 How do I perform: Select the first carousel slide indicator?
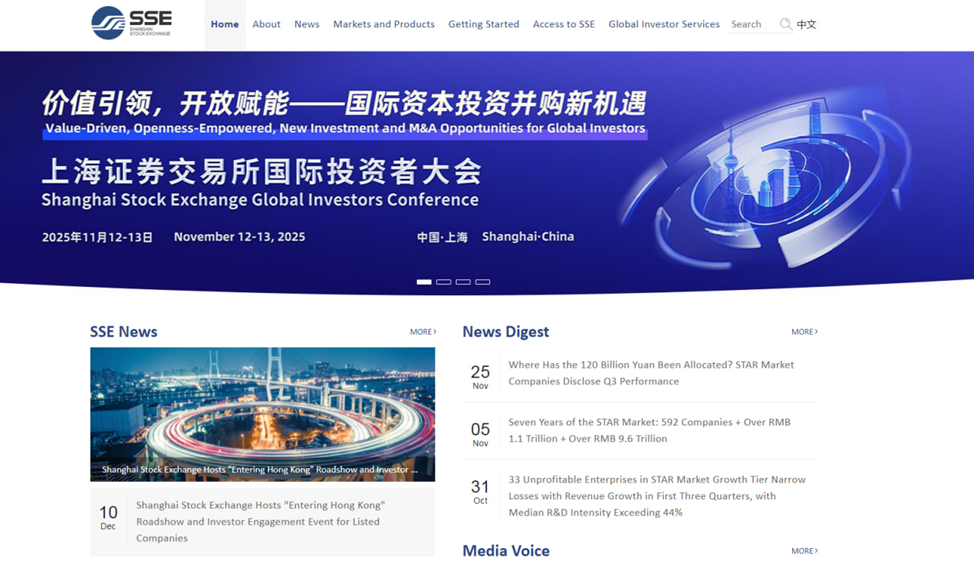click(x=424, y=282)
